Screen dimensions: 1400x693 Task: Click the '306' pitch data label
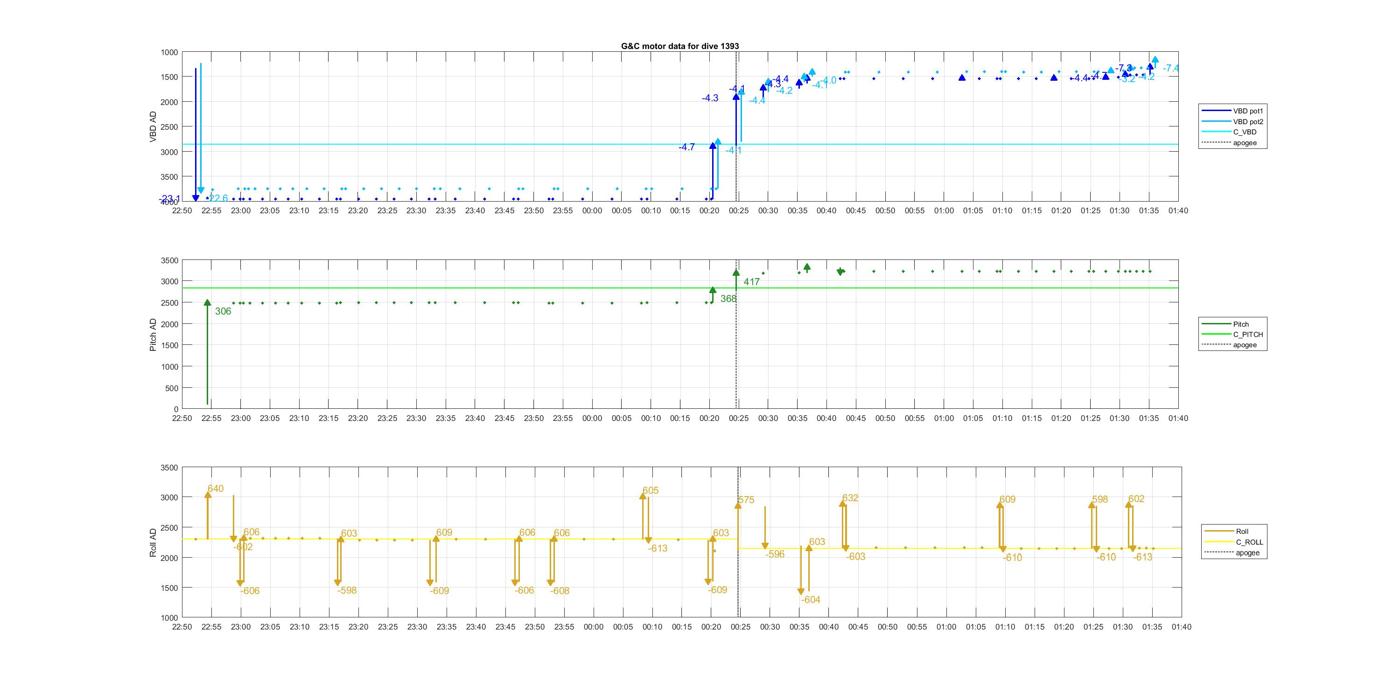(x=223, y=312)
